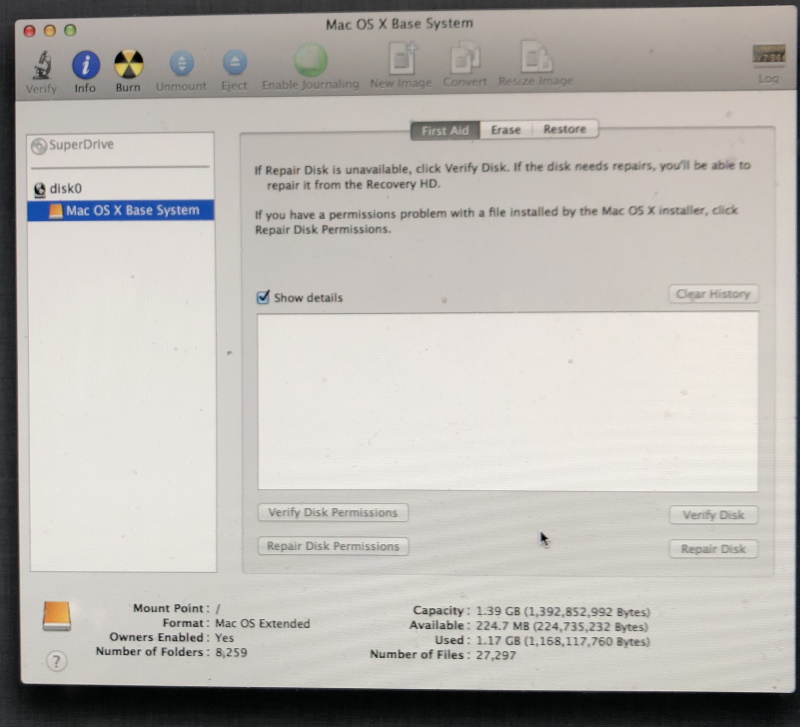The image size is (800, 727).
Task: Click the Unmount toolbar icon
Action: 182,63
